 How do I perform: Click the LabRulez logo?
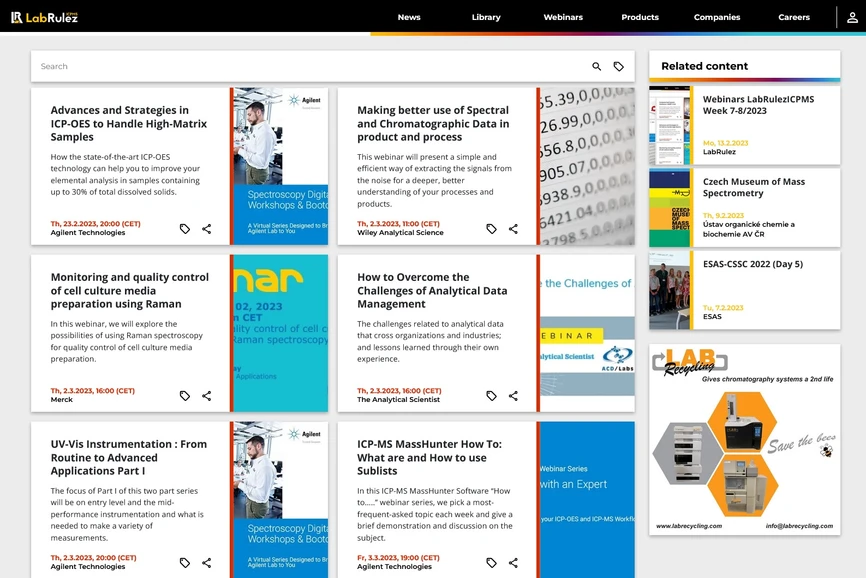pyautogui.click(x=45, y=17)
